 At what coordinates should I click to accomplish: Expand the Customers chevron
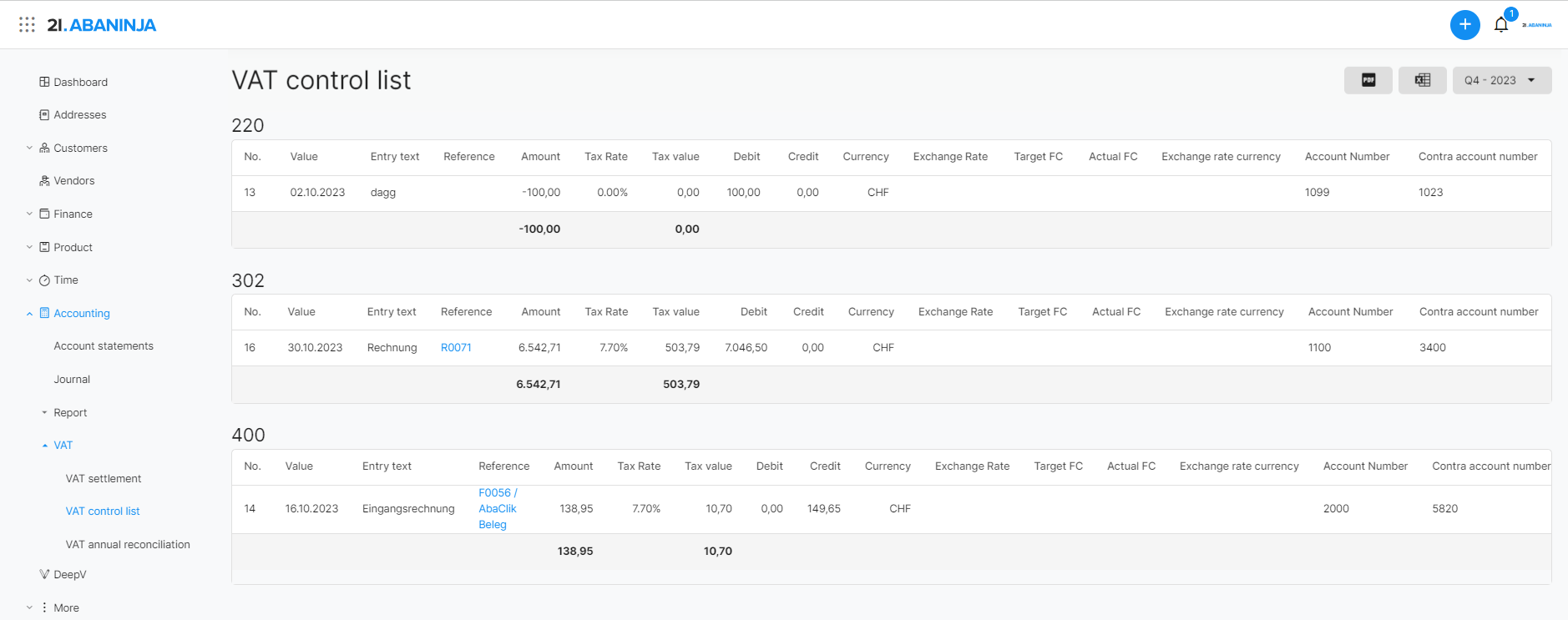pyautogui.click(x=29, y=148)
